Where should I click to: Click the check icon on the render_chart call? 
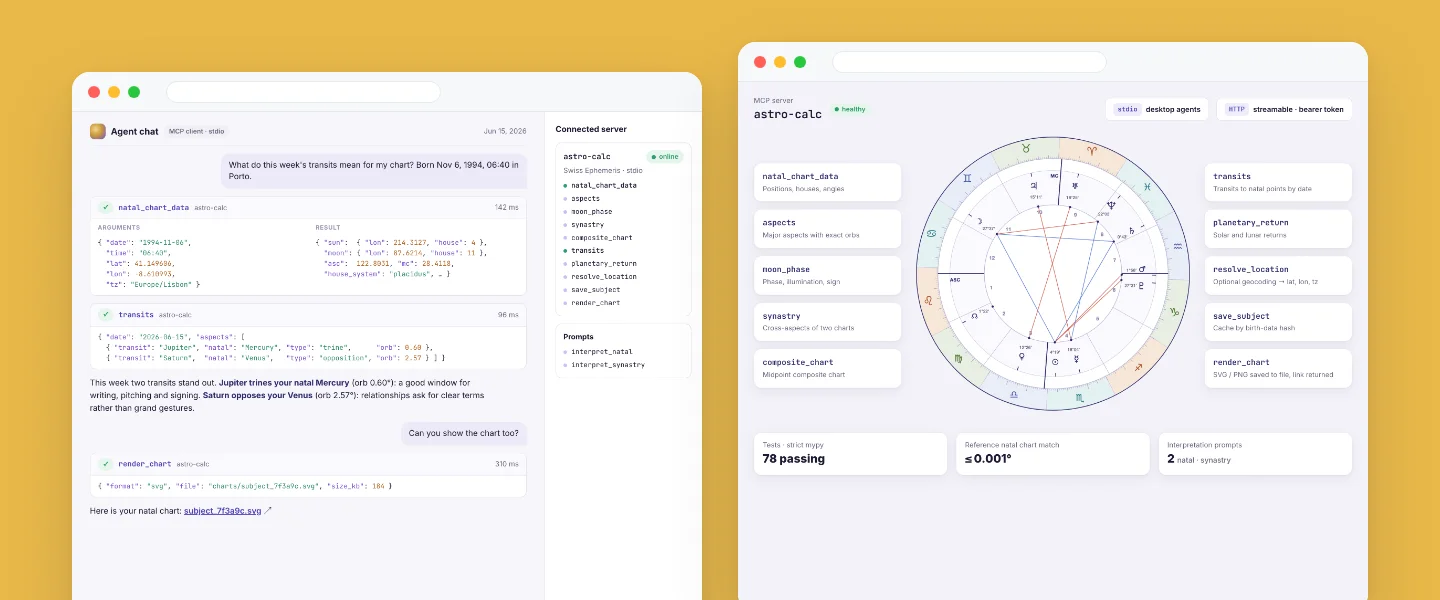tap(106, 464)
